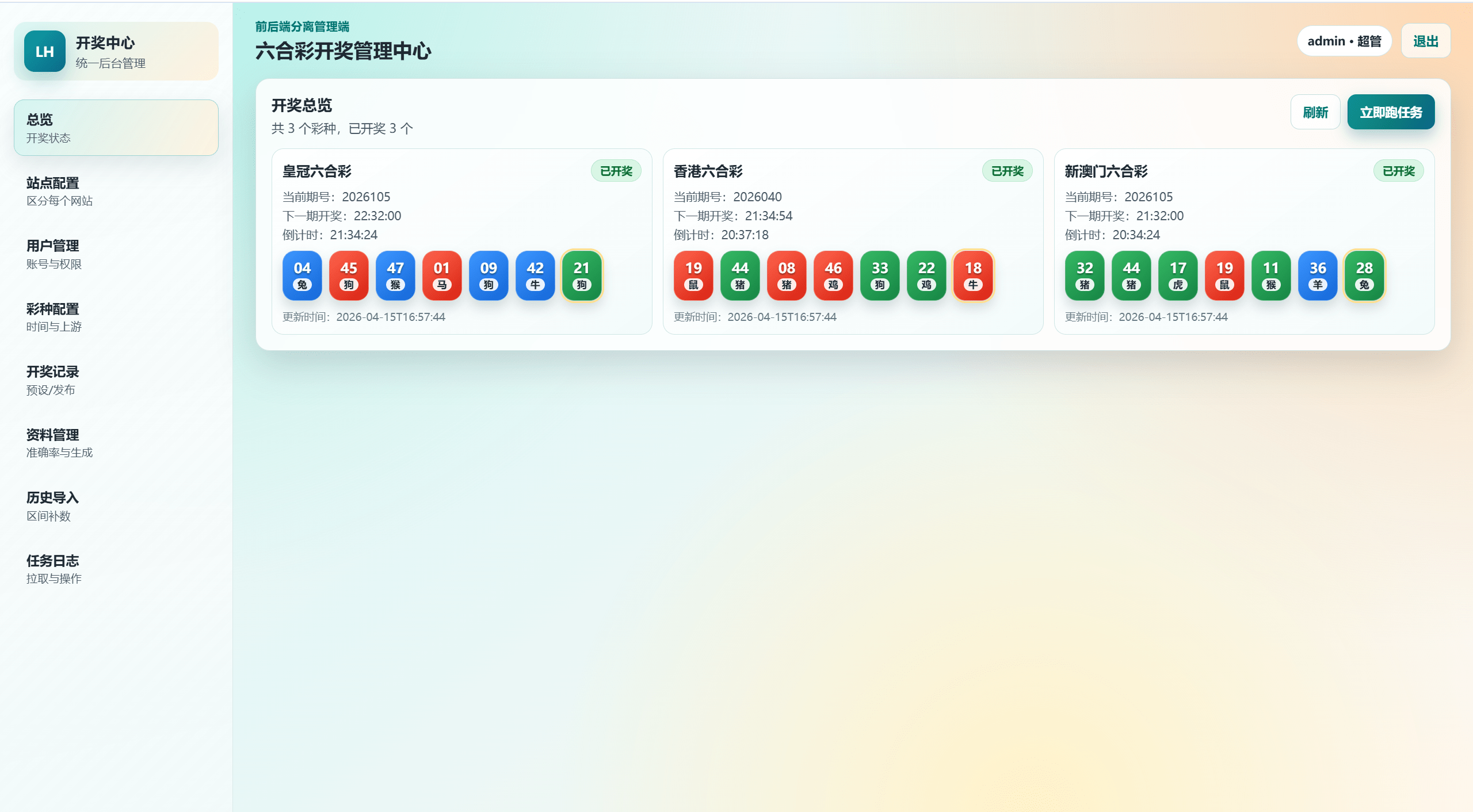
Task: Select 彩种配置 from the sidebar
Action: coord(116,317)
